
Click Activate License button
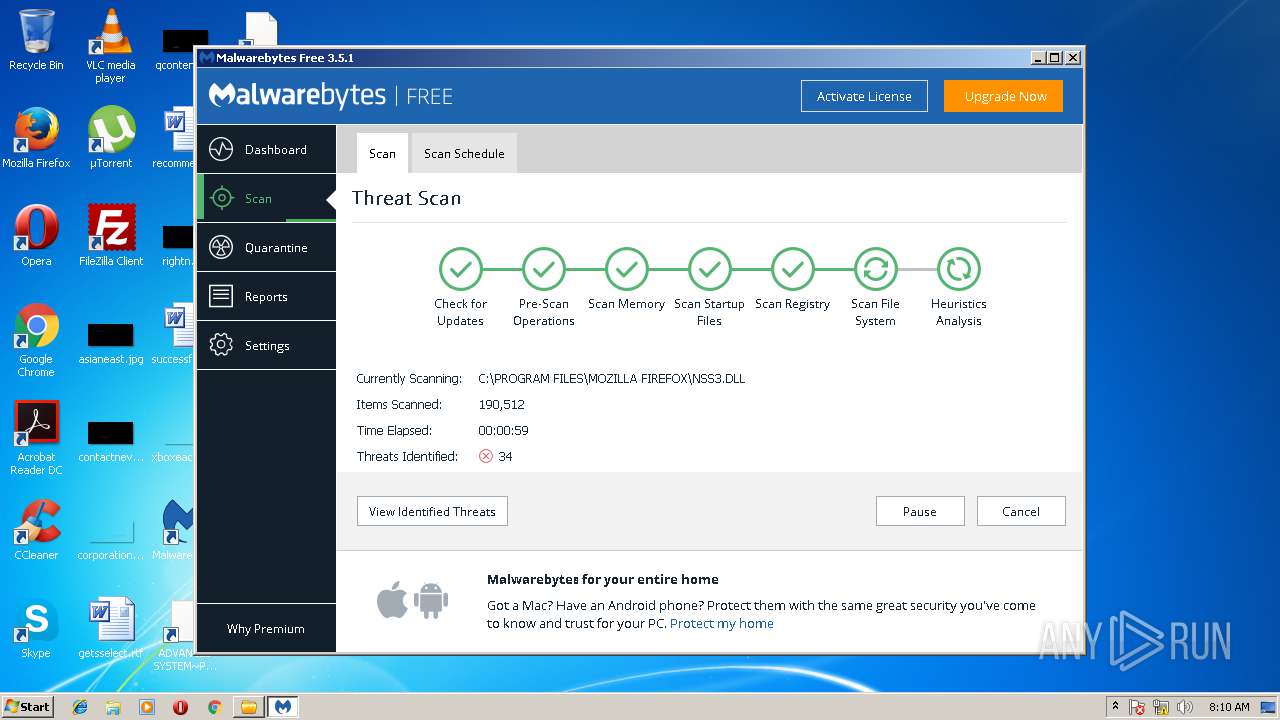pos(864,96)
